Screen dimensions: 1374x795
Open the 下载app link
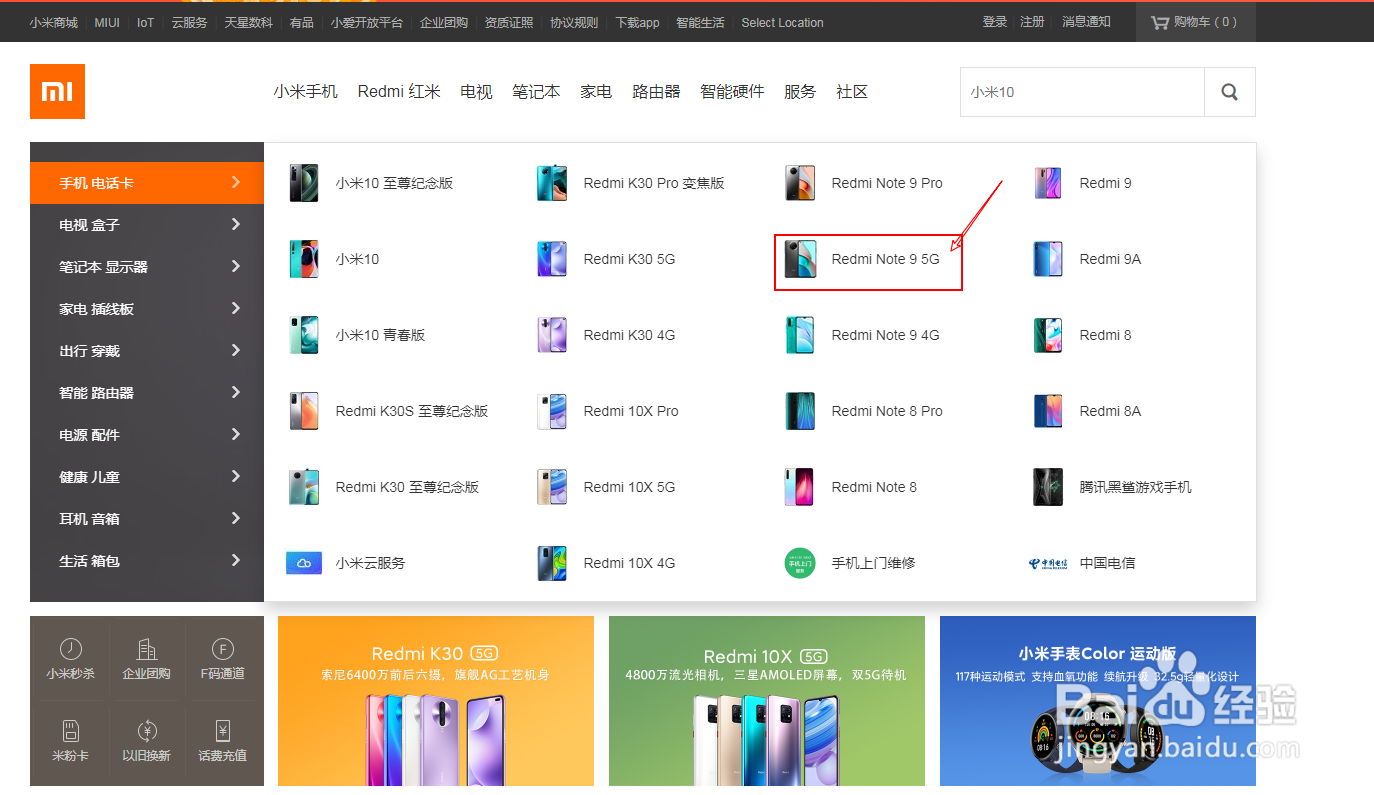click(x=637, y=23)
